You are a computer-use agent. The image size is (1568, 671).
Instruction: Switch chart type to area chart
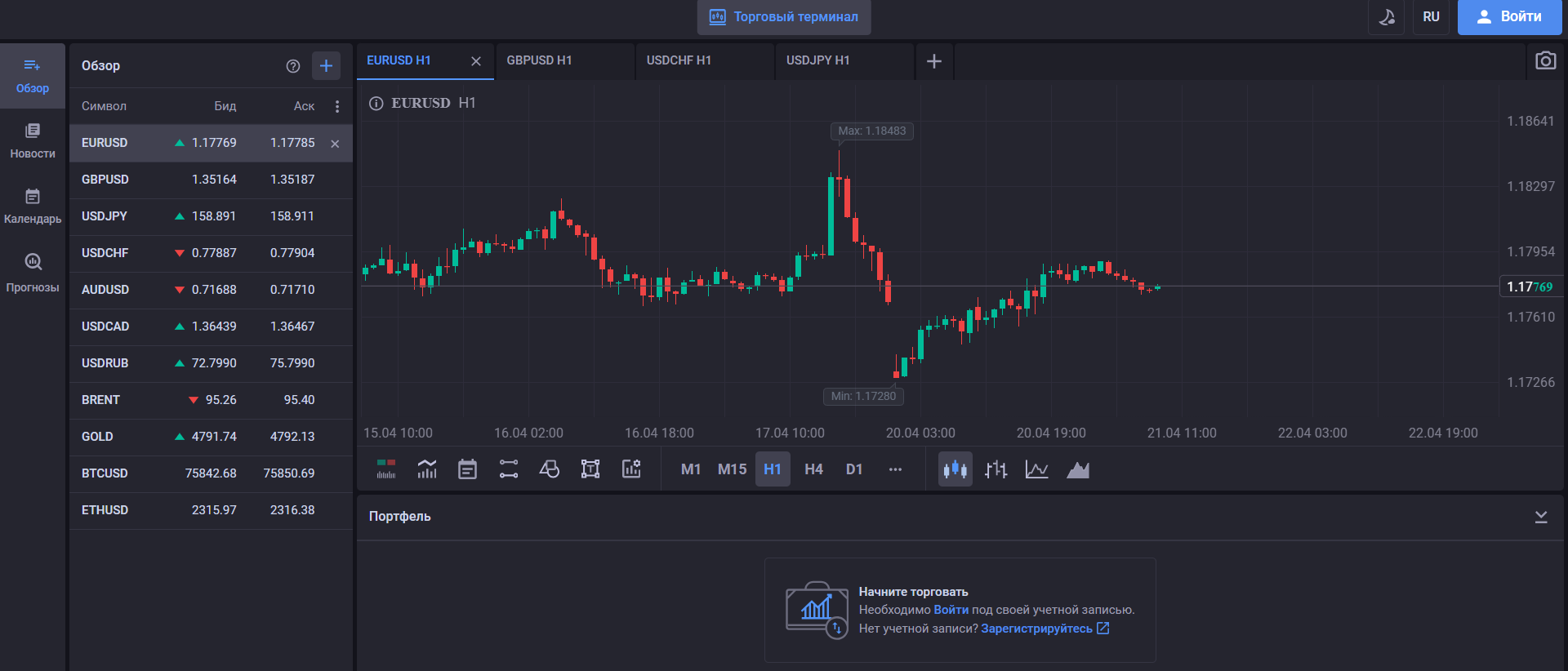(x=1078, y=469)
